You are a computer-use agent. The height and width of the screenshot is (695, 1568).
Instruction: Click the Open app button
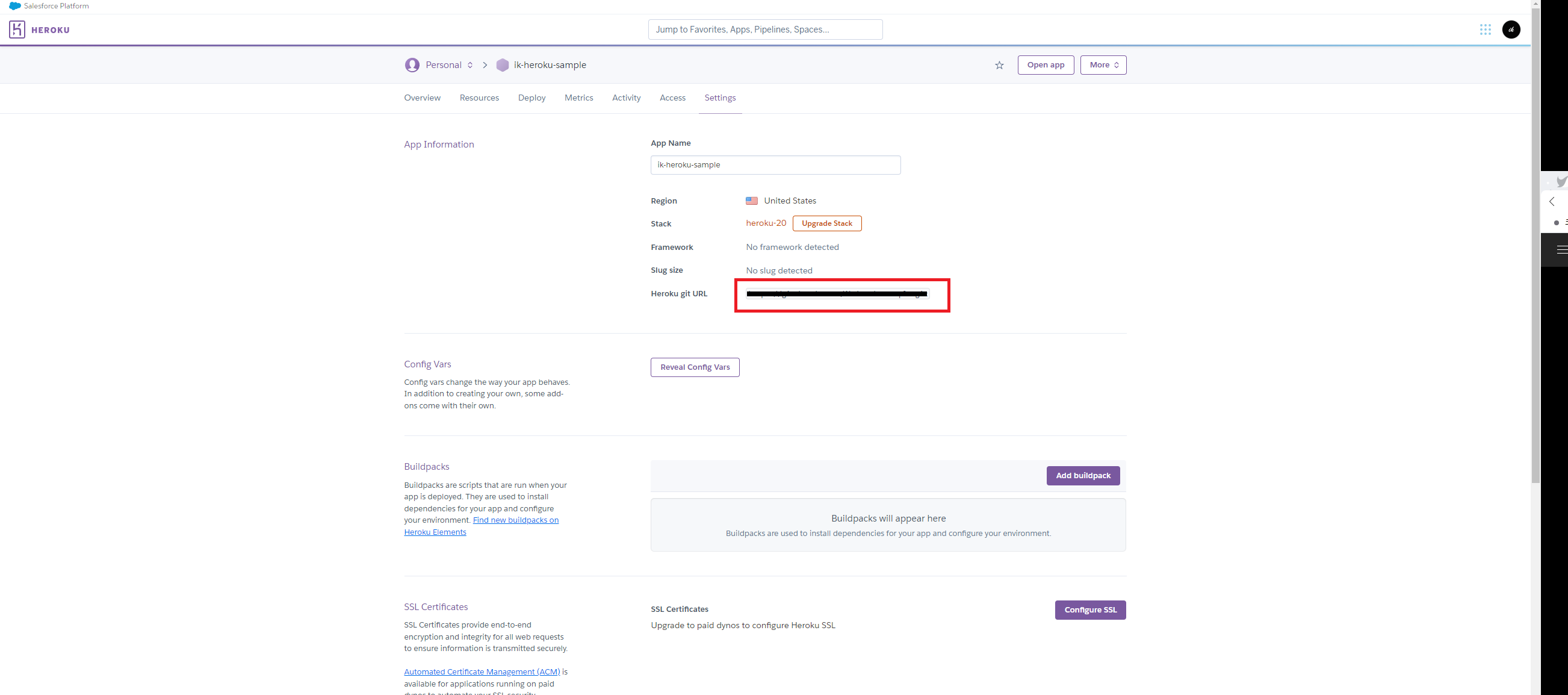pyautogui.click(x=1045, y=65)
